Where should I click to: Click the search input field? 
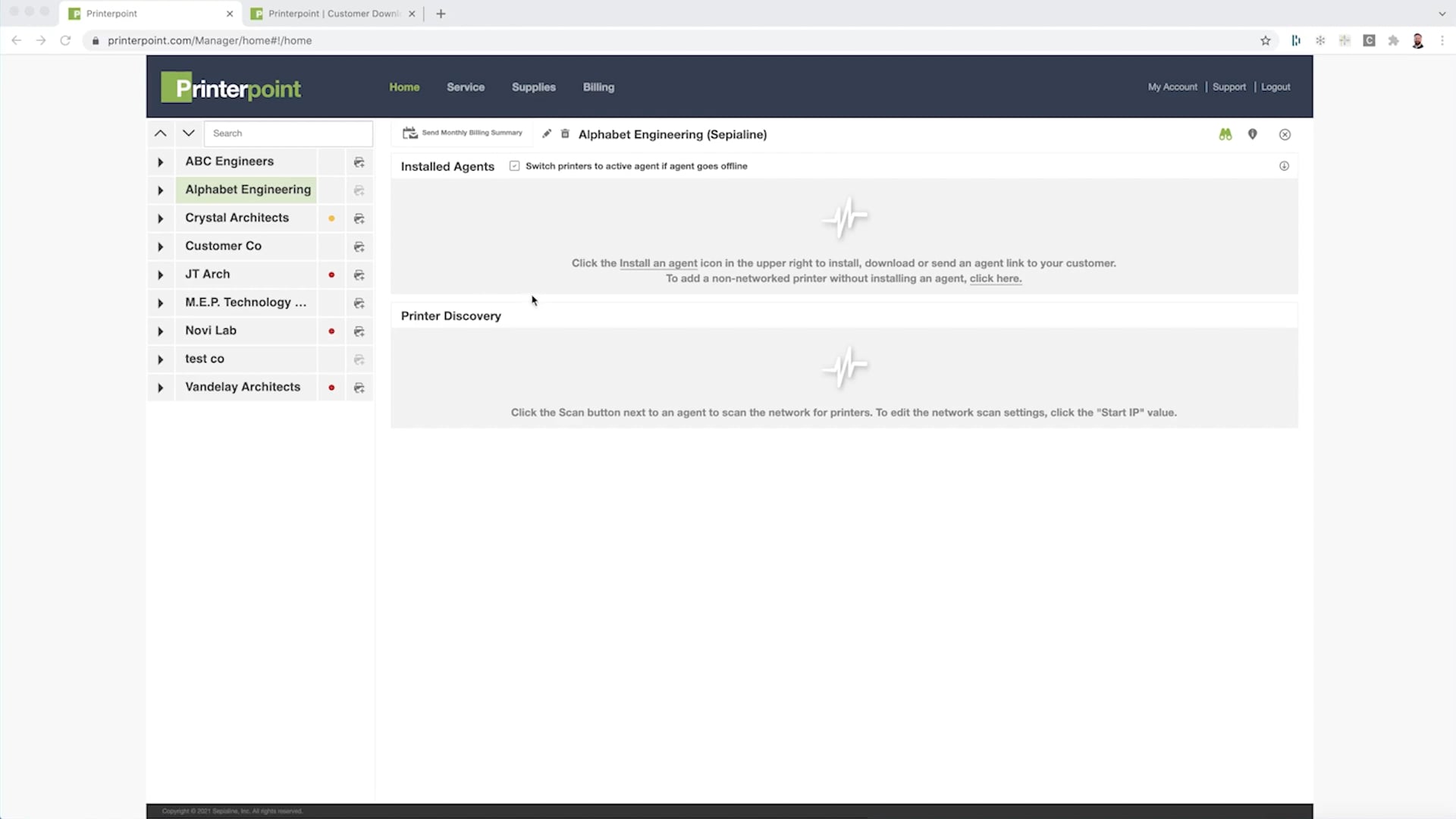click(288, 133)
